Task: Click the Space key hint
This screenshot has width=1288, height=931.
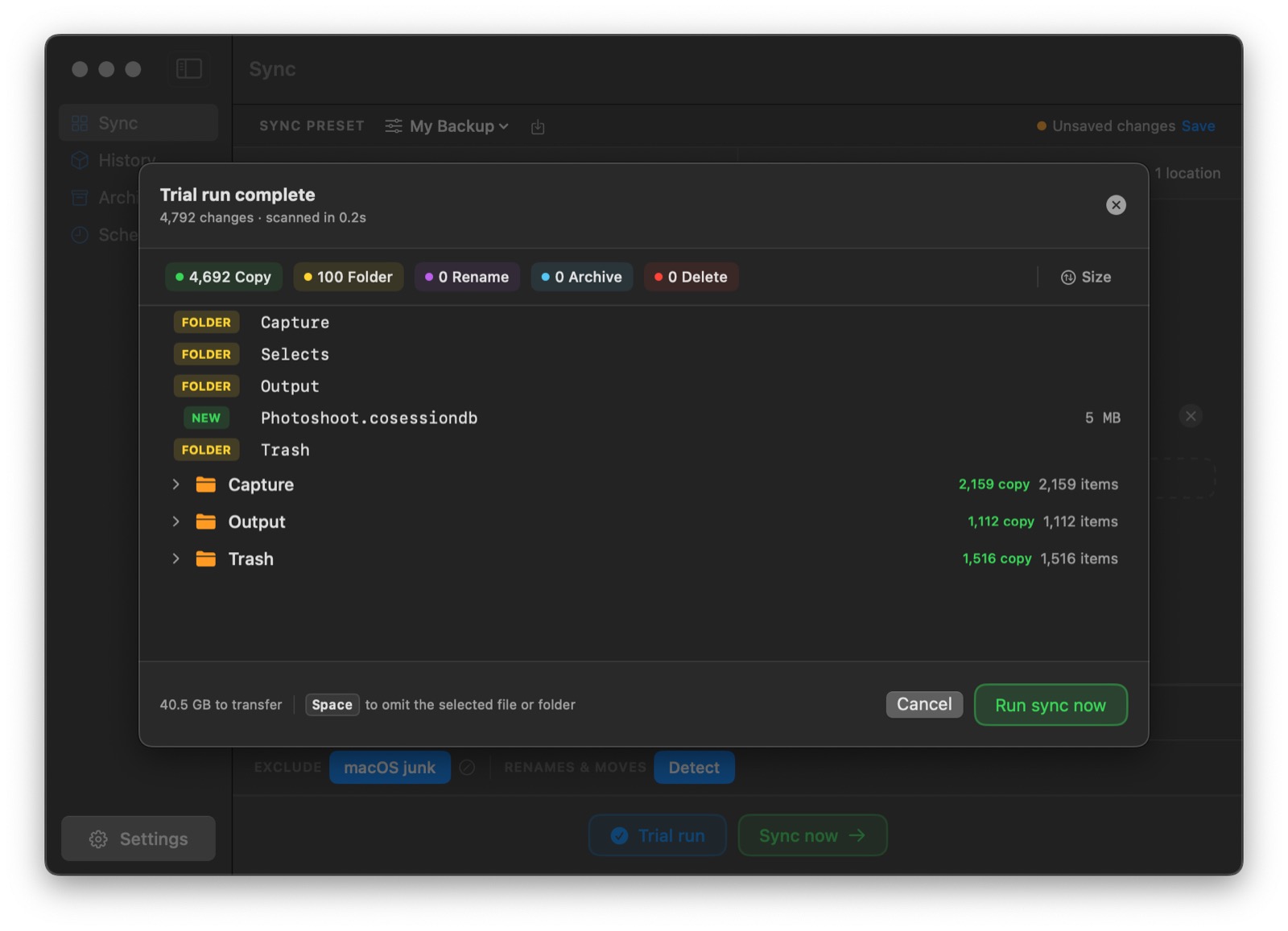Action: (332, 705)
